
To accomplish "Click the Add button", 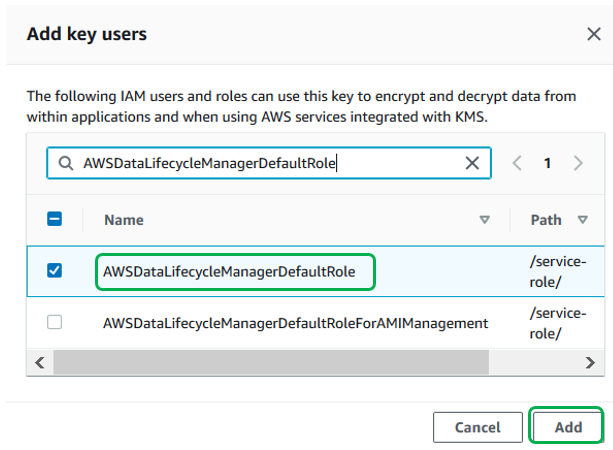I will point(568,427).
